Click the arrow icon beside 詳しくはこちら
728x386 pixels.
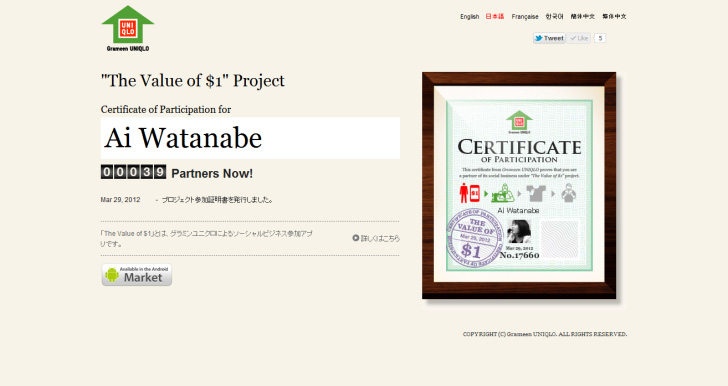point(356,238)
